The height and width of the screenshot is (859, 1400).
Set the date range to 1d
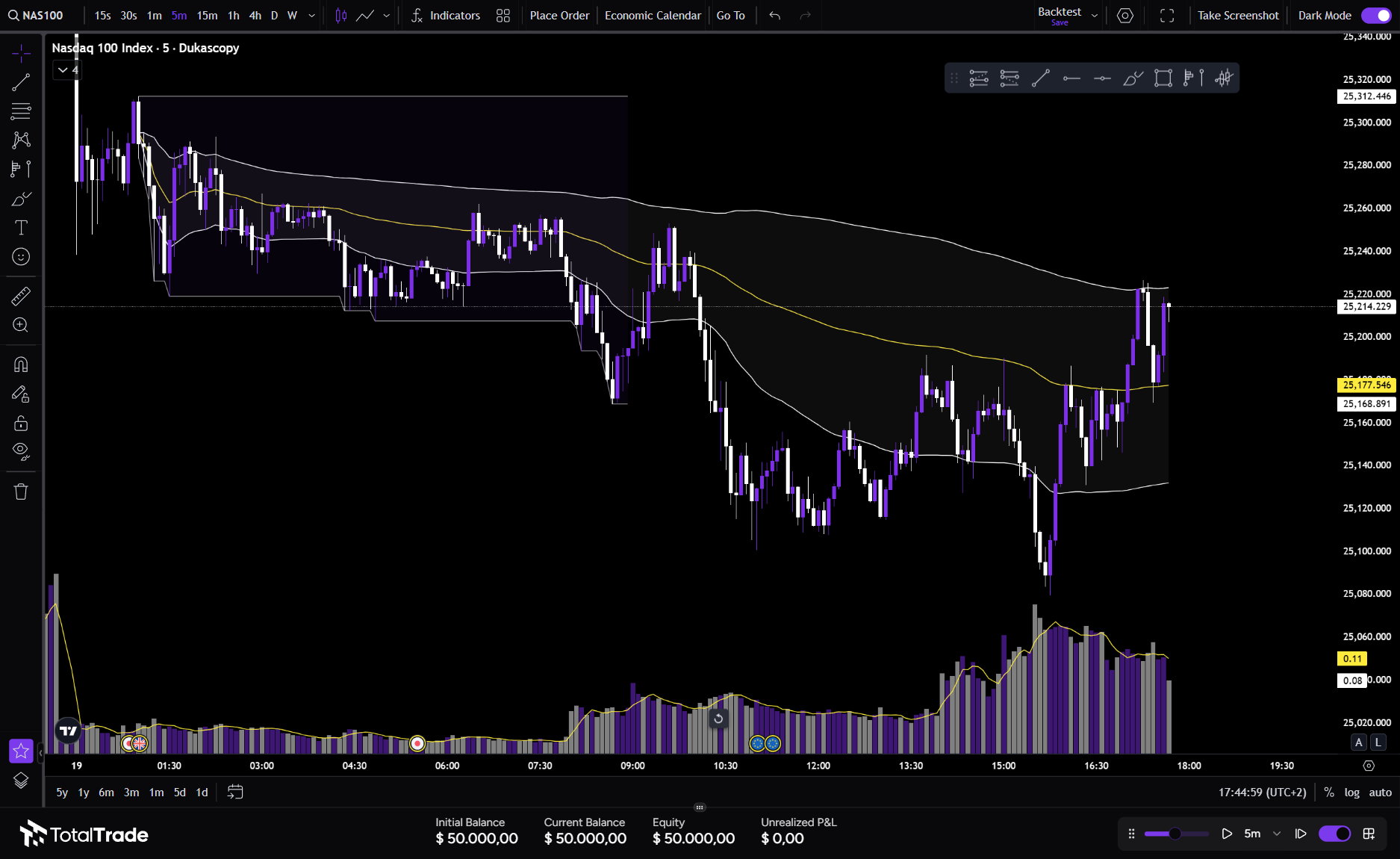pos(202,792)
